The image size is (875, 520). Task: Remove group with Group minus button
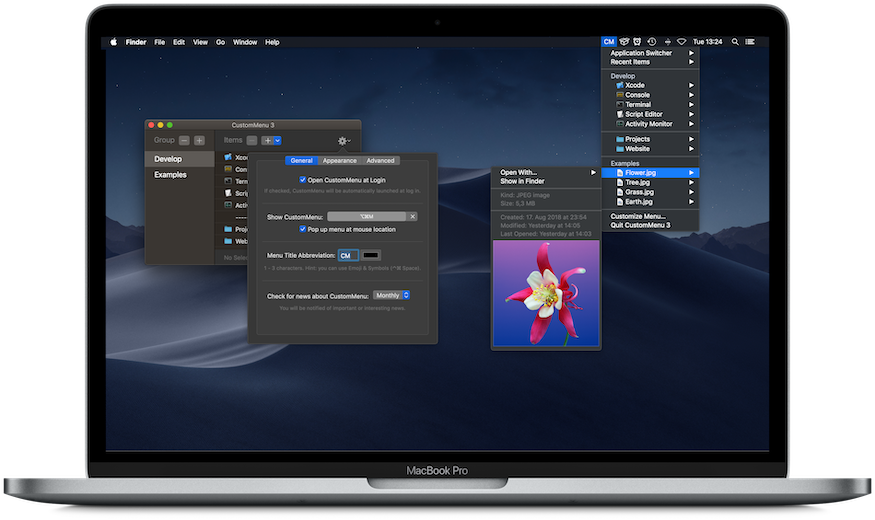coord(184,141)
